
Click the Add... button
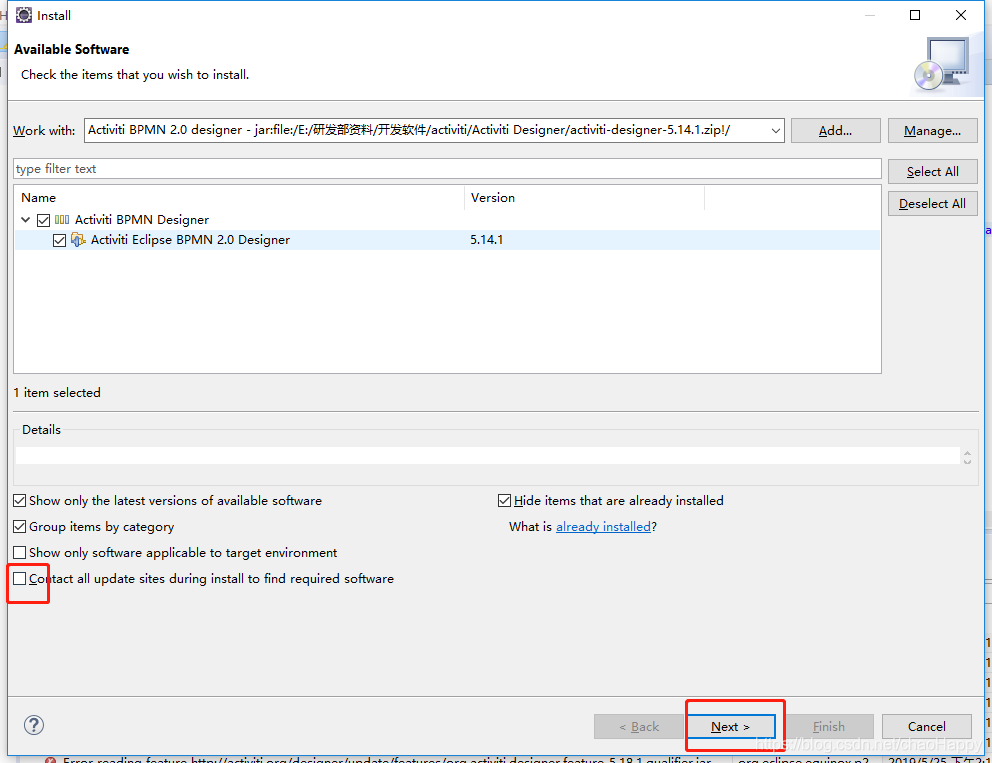point(835,130)
